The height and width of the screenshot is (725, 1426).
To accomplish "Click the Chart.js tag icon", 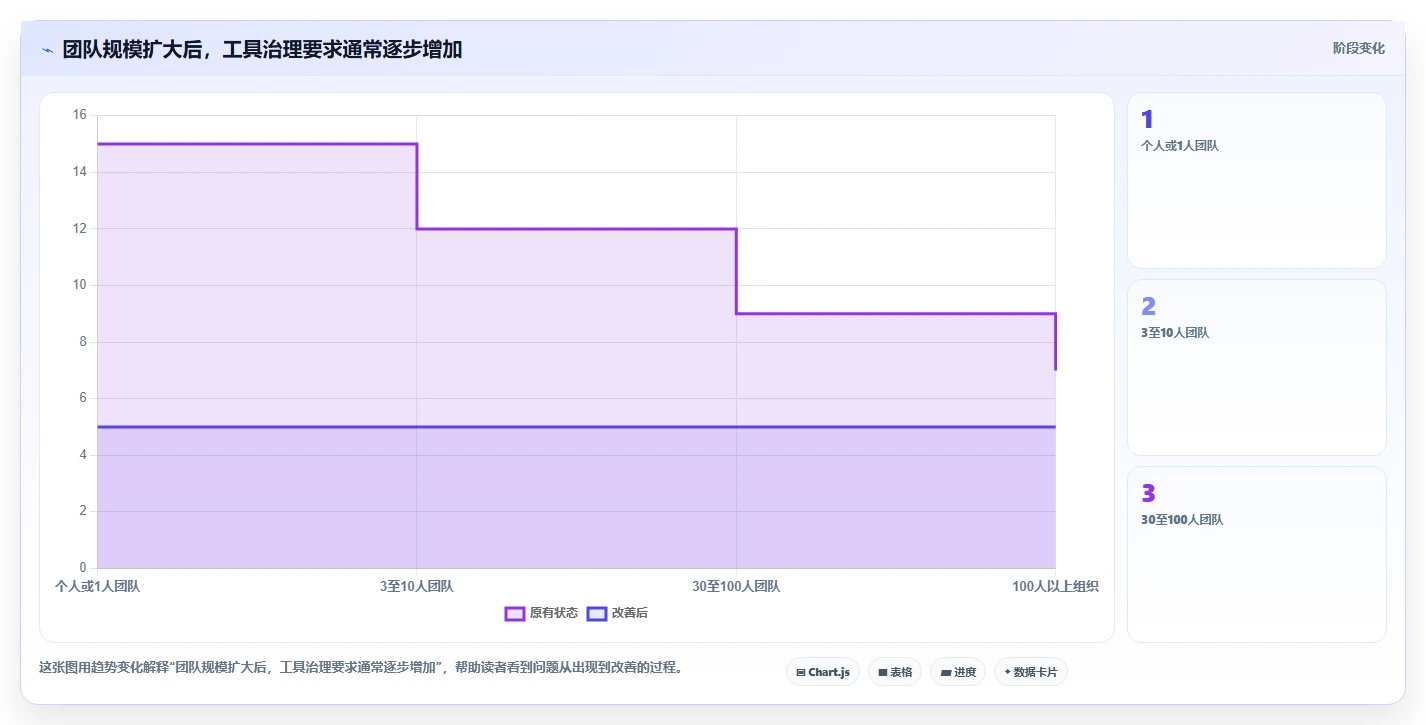I will point(801,672).
